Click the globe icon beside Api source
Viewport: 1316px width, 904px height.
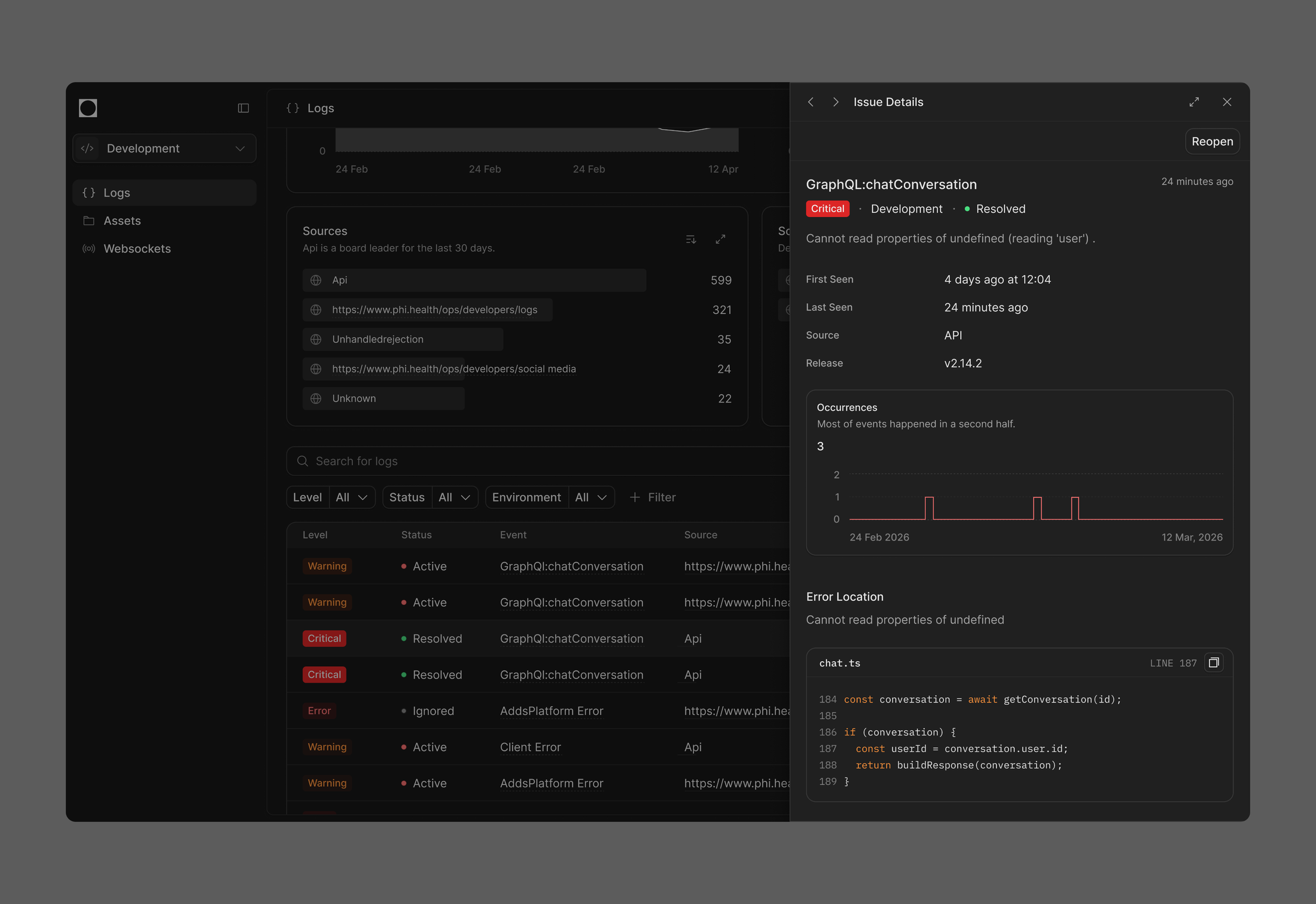(x=316, y=280)
